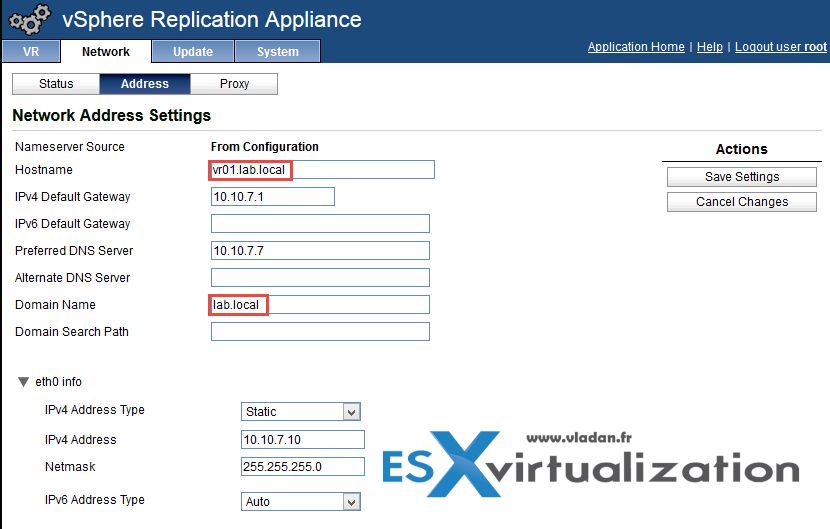Viewport: 830px width, 529px height.
Task: Open the Update tab
Action: [x=193, y=51]
